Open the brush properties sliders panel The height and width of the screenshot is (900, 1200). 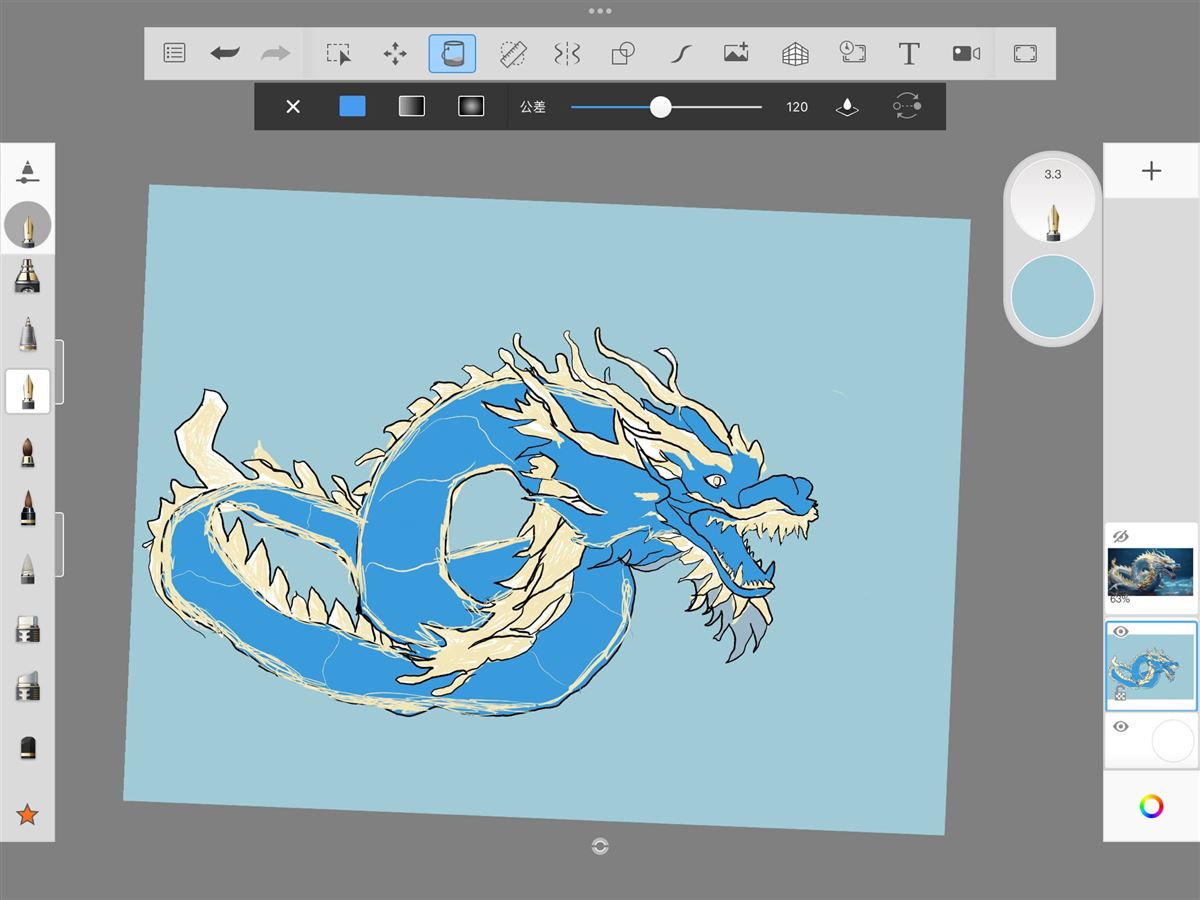28,172
